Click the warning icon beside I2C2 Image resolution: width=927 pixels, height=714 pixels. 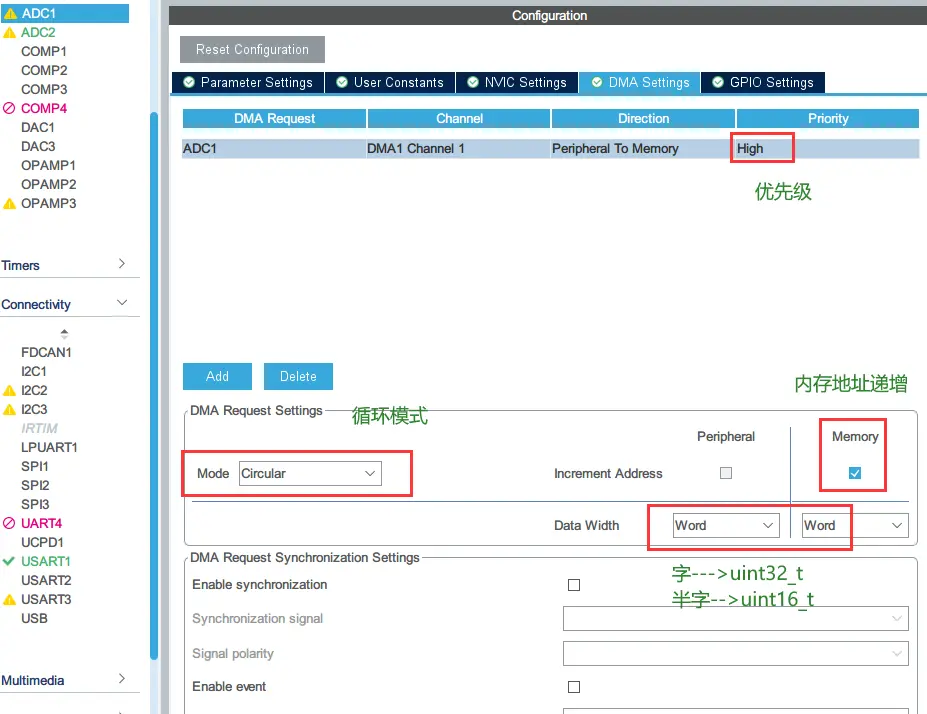(10, 391)
